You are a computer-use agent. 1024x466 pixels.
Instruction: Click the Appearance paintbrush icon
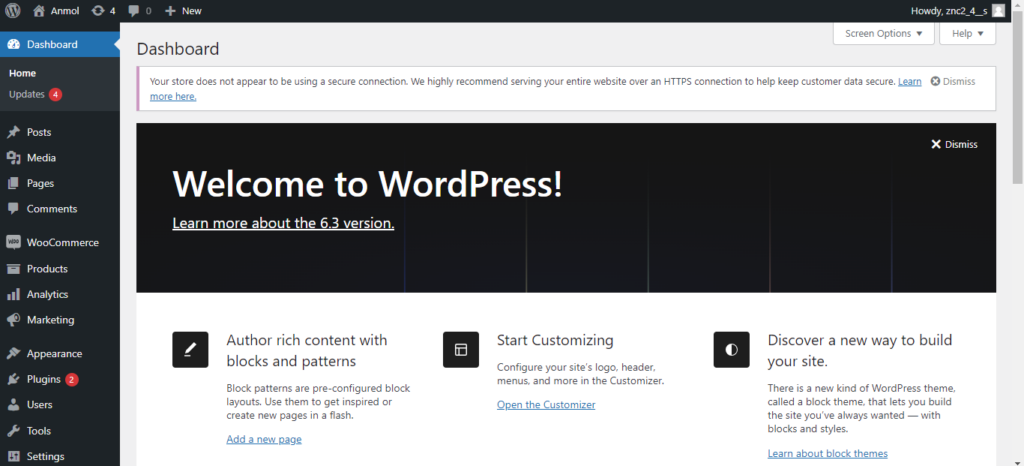13,354
